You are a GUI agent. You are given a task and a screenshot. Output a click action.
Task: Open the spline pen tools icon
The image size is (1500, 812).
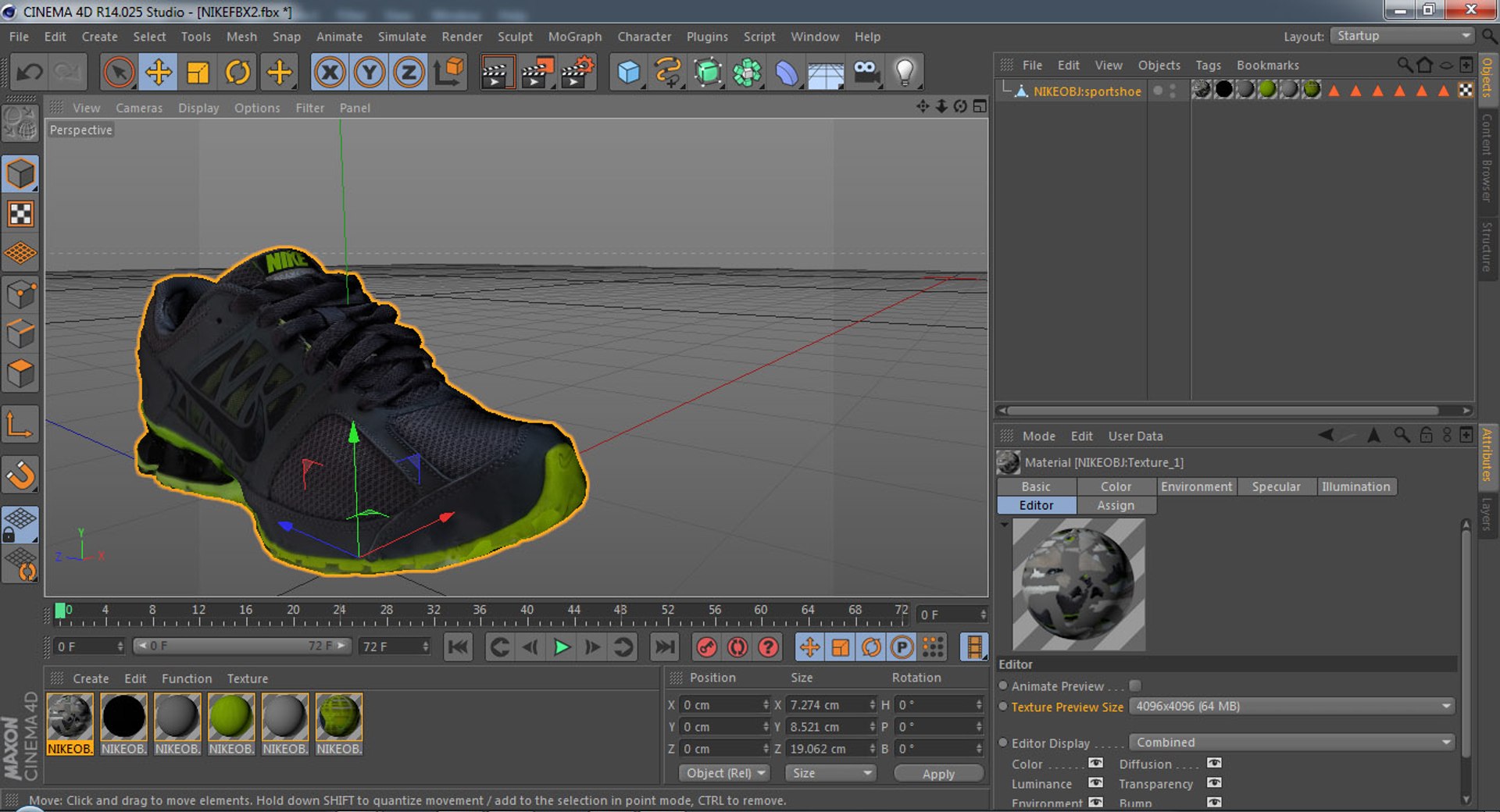pyautogui.click(x=668, y=73)
